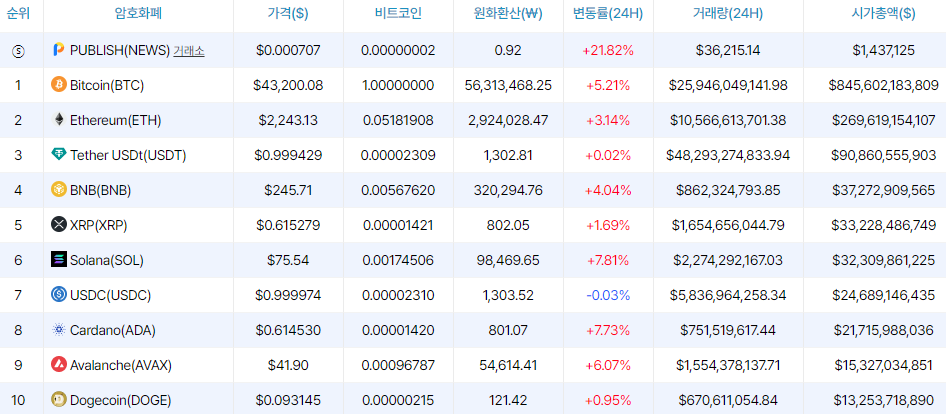The width and height of the screenshot is (946, 414).
Task: Click Cardano volume $751,519,617.44
Action: pyautogui.click(x=728, y=331)
